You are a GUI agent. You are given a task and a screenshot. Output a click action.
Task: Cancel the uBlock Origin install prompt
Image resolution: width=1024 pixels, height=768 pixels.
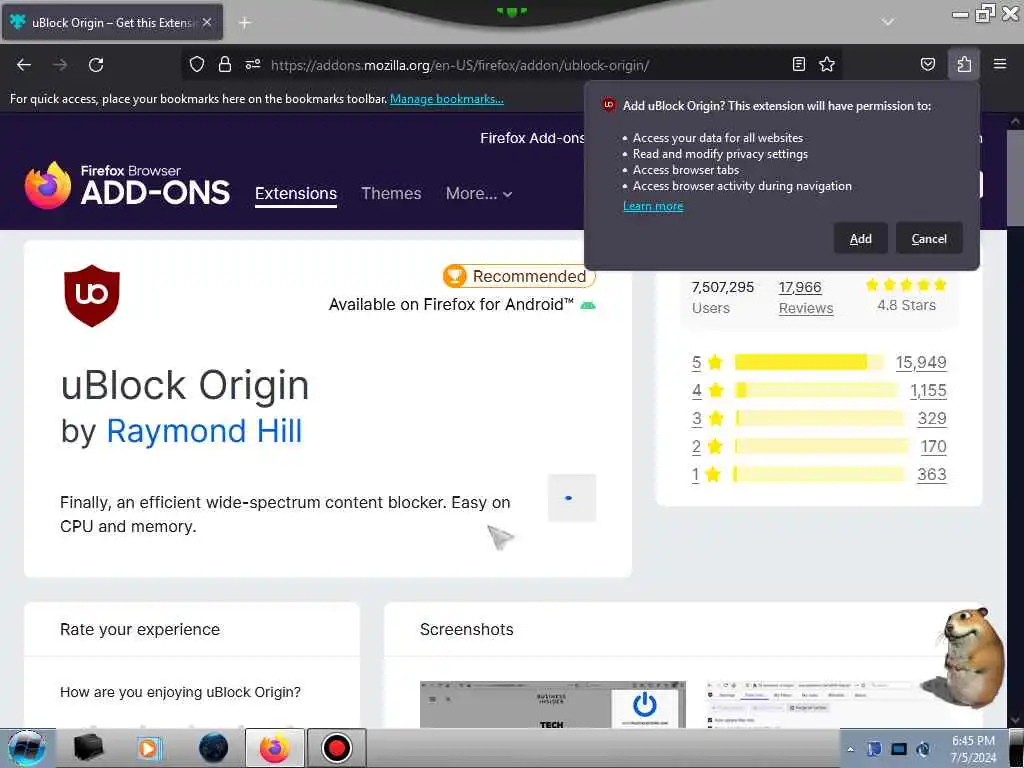point(929,238)
